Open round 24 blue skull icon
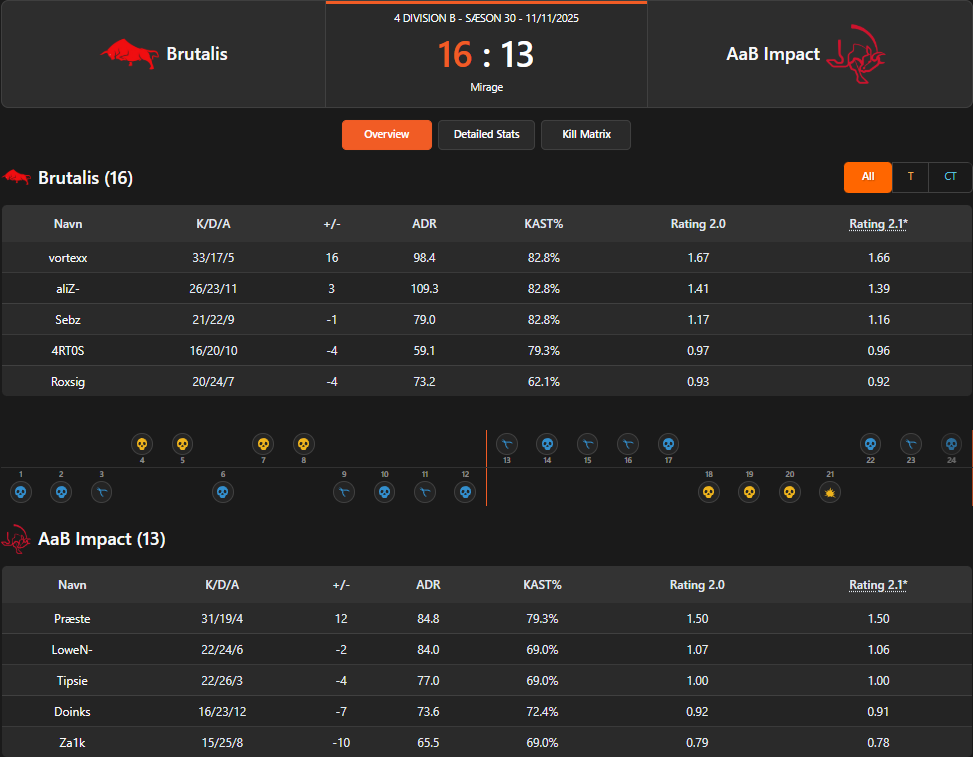 951,444
